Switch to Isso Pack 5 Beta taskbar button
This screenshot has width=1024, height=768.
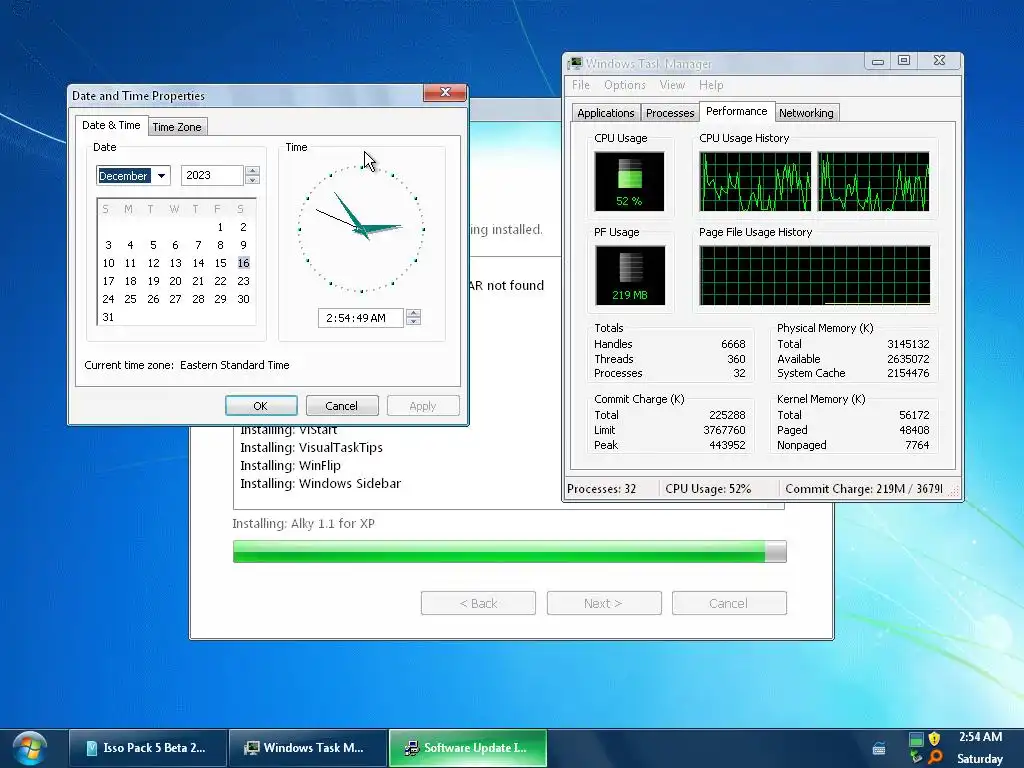point(148,748)
